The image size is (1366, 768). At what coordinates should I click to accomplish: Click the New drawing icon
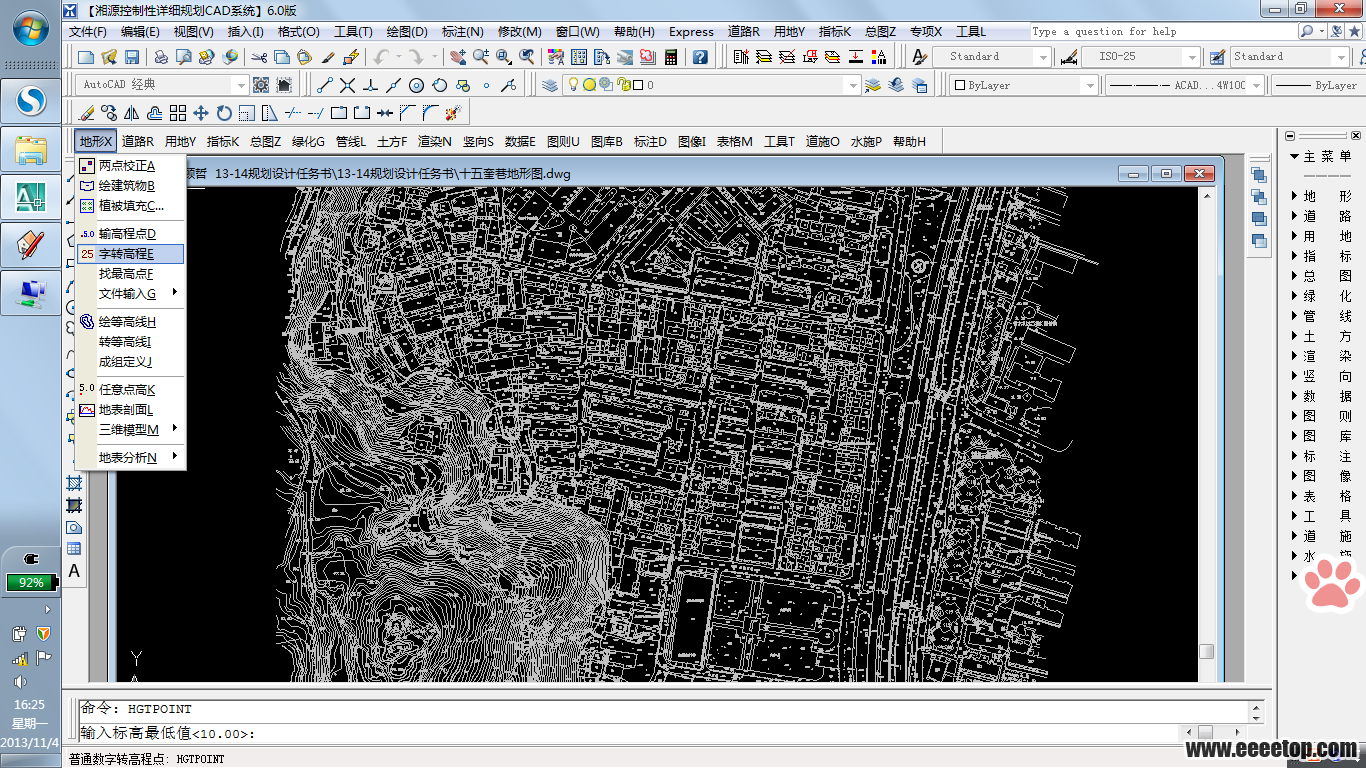click(86, 57)
